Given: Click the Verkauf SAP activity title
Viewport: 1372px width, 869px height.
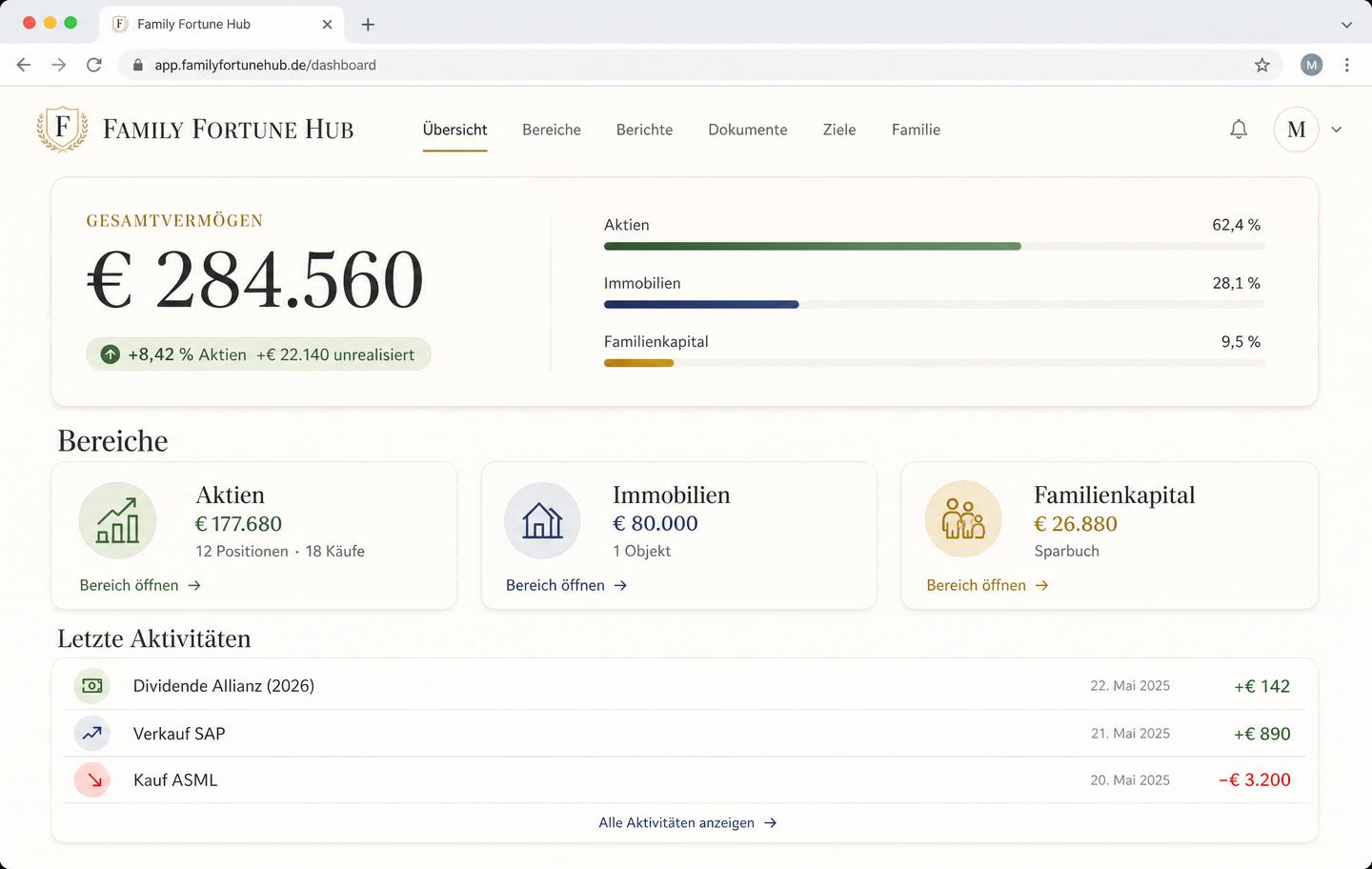Looking at the screenshot, I should tap(179, 734).
